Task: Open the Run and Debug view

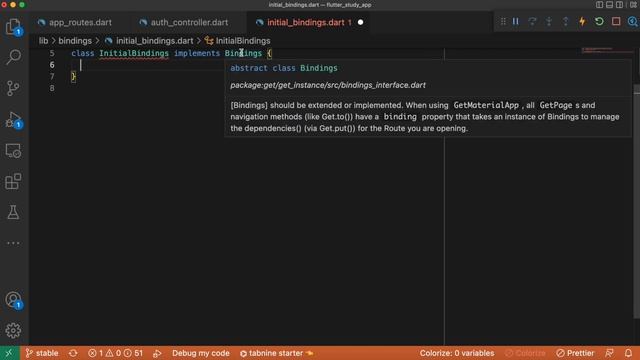Action: tap(13, 120)
